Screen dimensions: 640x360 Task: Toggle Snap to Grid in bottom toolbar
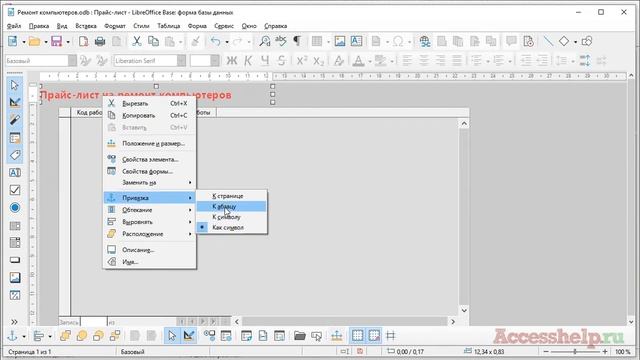tap(374, 336)
